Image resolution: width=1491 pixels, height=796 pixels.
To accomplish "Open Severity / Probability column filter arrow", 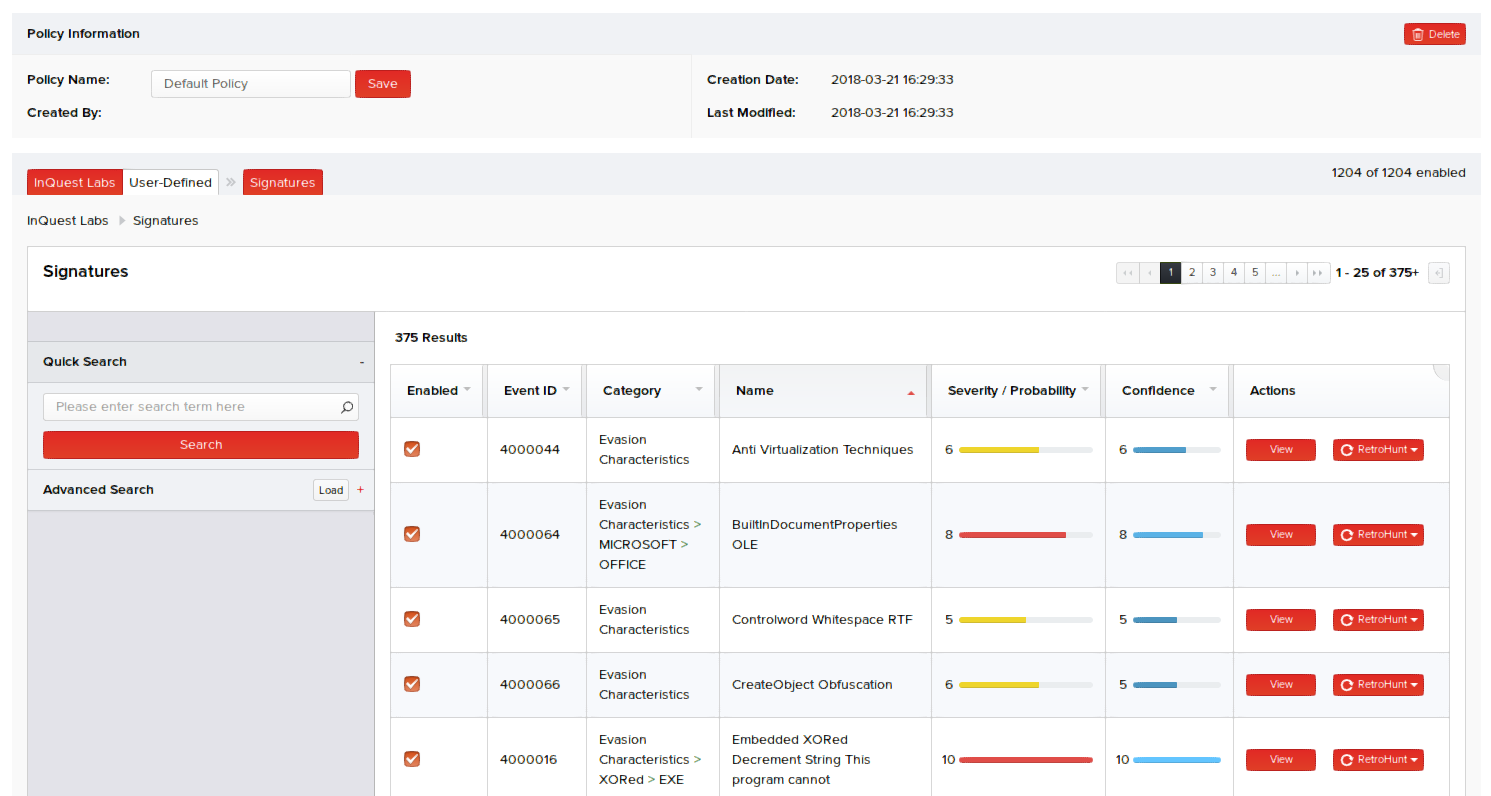I will (1085, 390).
